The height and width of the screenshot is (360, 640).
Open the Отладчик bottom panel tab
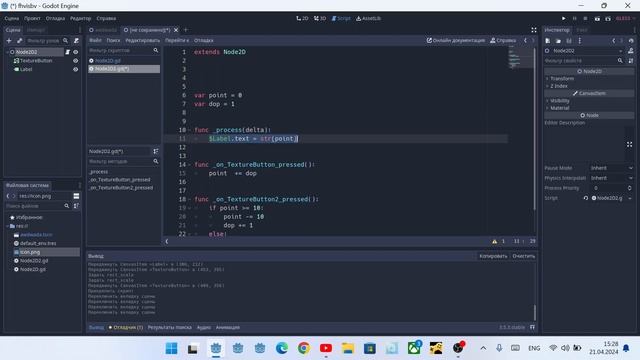pos(126,327)
